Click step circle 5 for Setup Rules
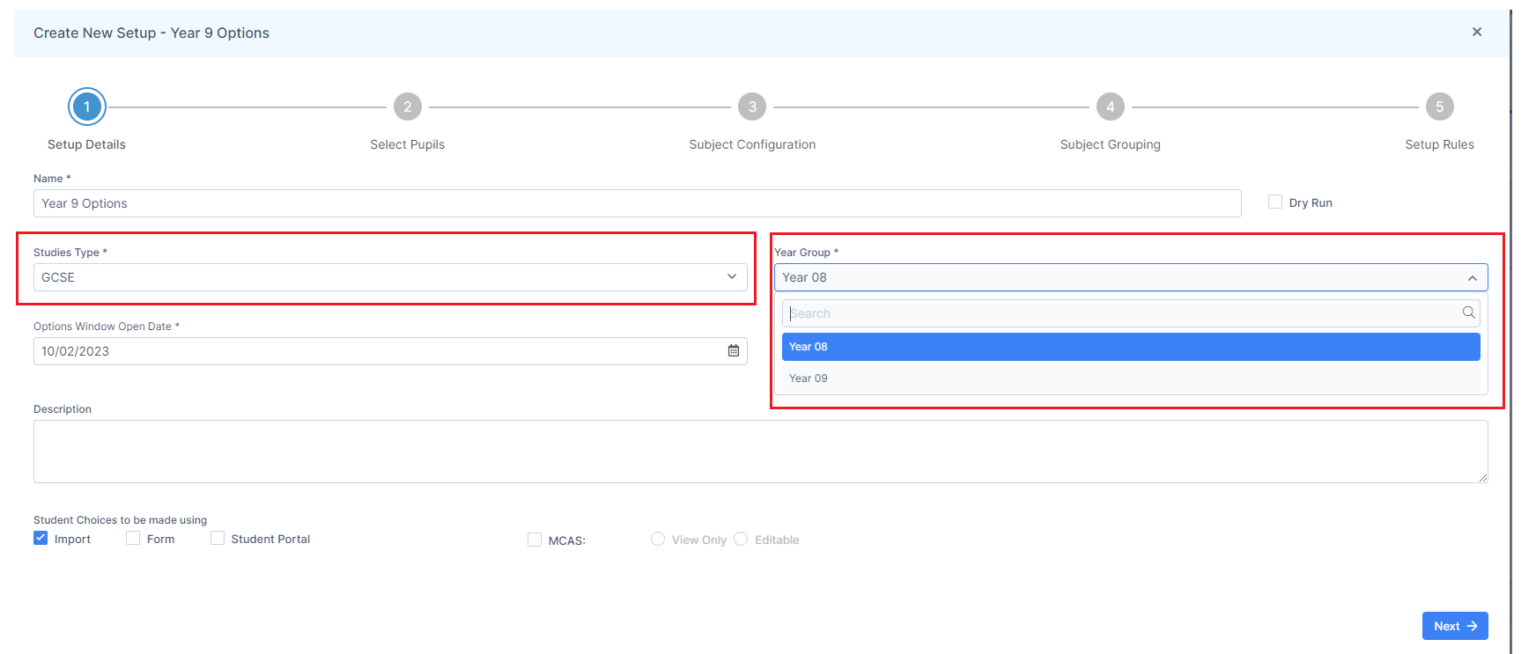 (x=1439, y=106)
